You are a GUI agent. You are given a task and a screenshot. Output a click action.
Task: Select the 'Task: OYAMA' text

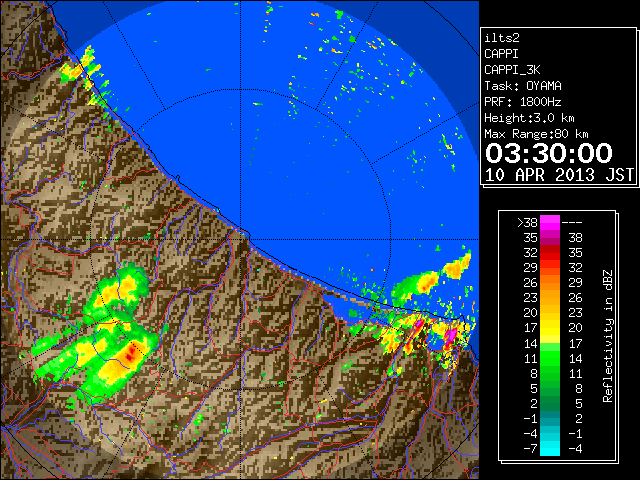(x=523, y=86)
